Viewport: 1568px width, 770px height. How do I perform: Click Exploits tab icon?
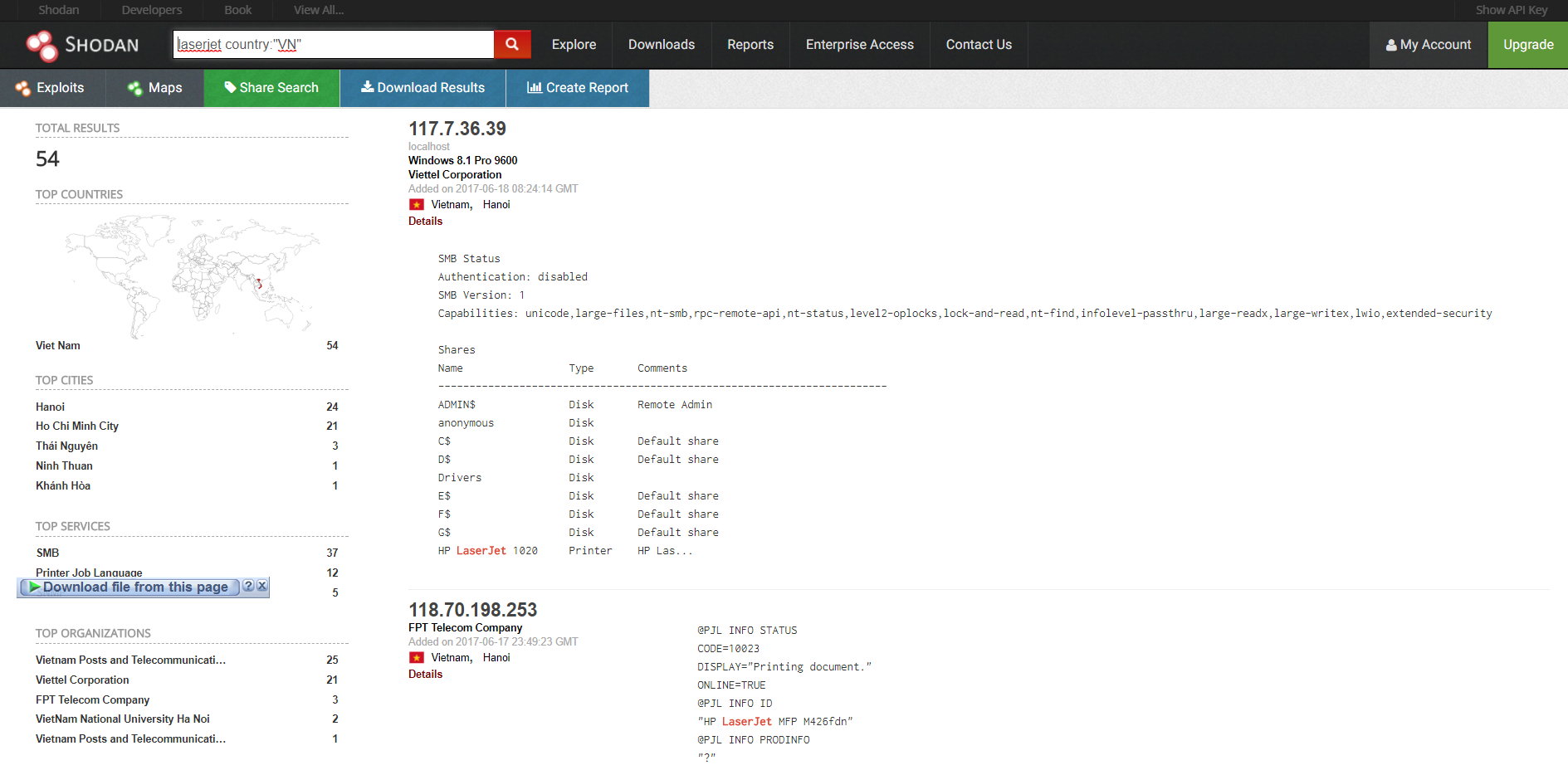pyautogui.click(x=22, y=88)
